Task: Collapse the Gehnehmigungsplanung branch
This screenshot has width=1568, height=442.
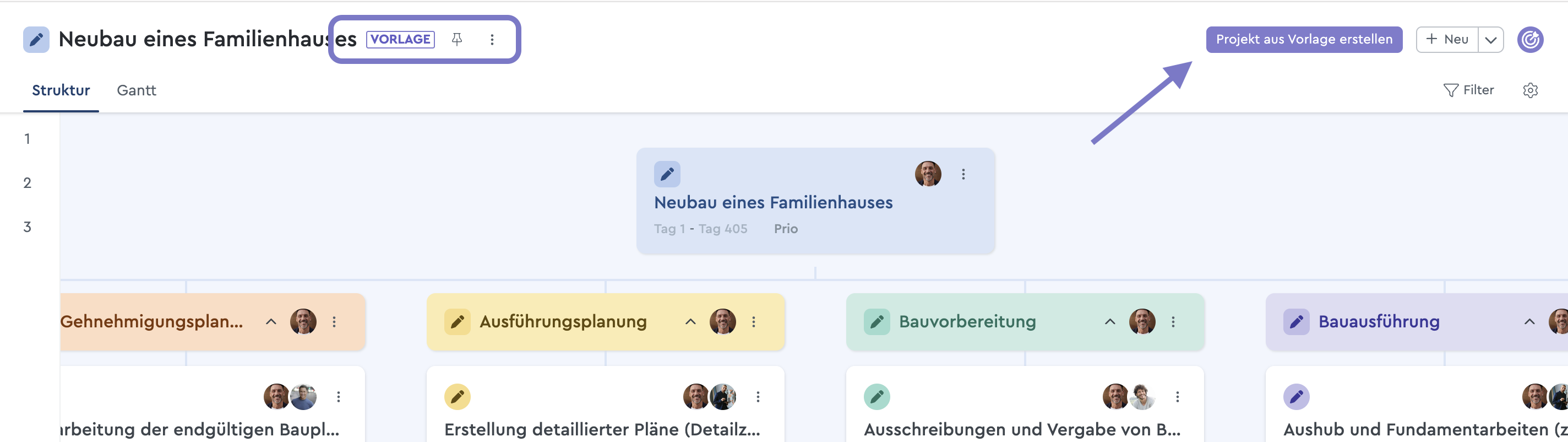Action: pos(271,322)
